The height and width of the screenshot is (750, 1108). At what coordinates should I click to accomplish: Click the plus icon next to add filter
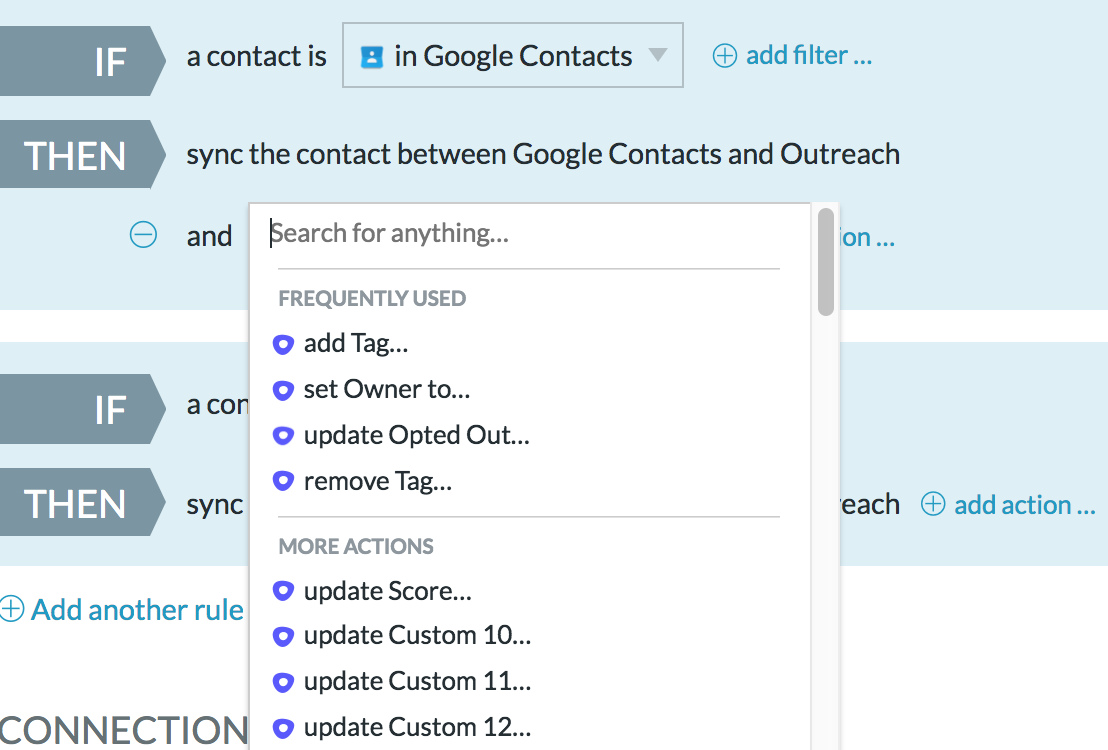coord(724,55)
